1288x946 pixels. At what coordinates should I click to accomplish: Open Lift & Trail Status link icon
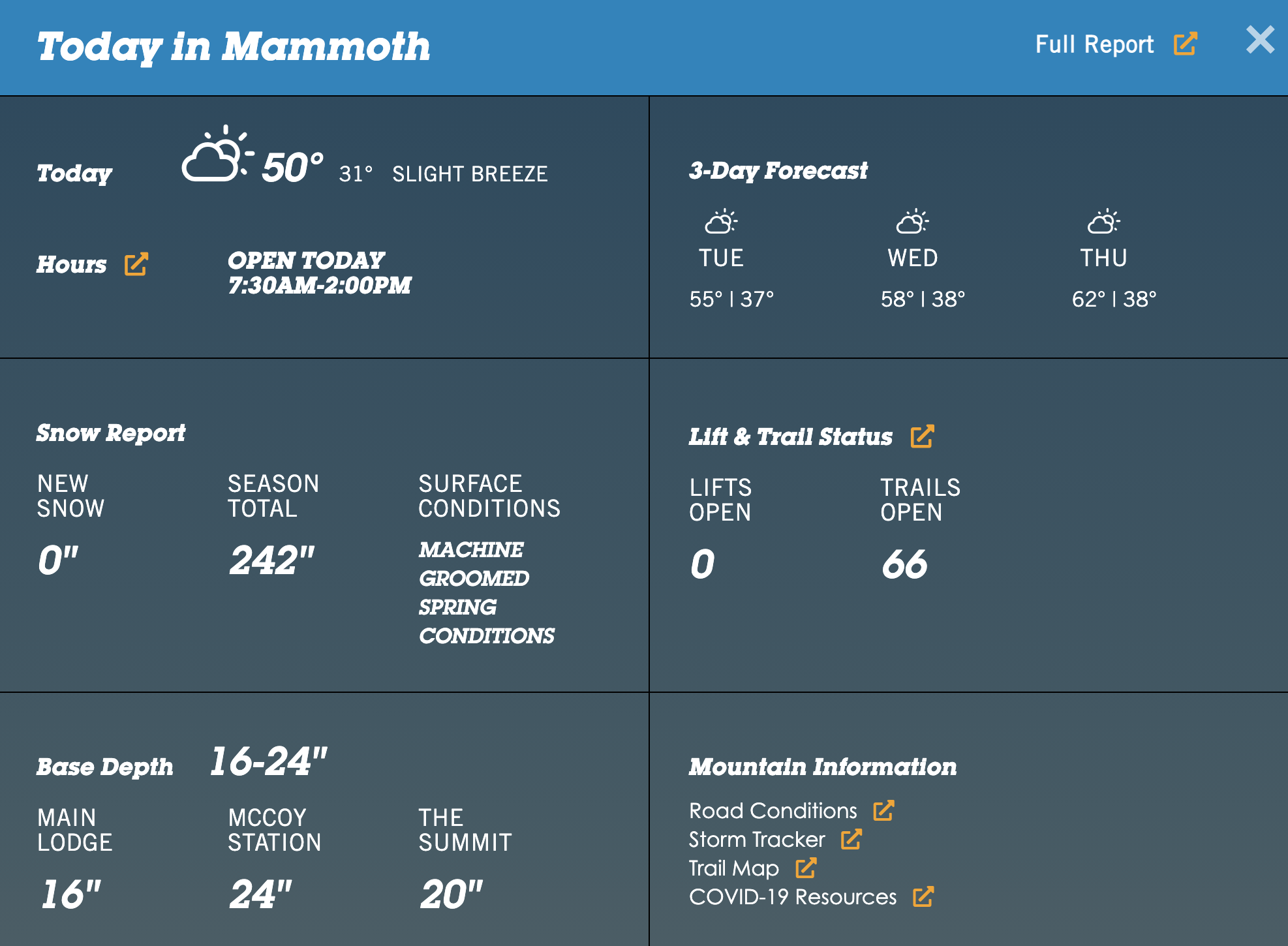(923, 436)
